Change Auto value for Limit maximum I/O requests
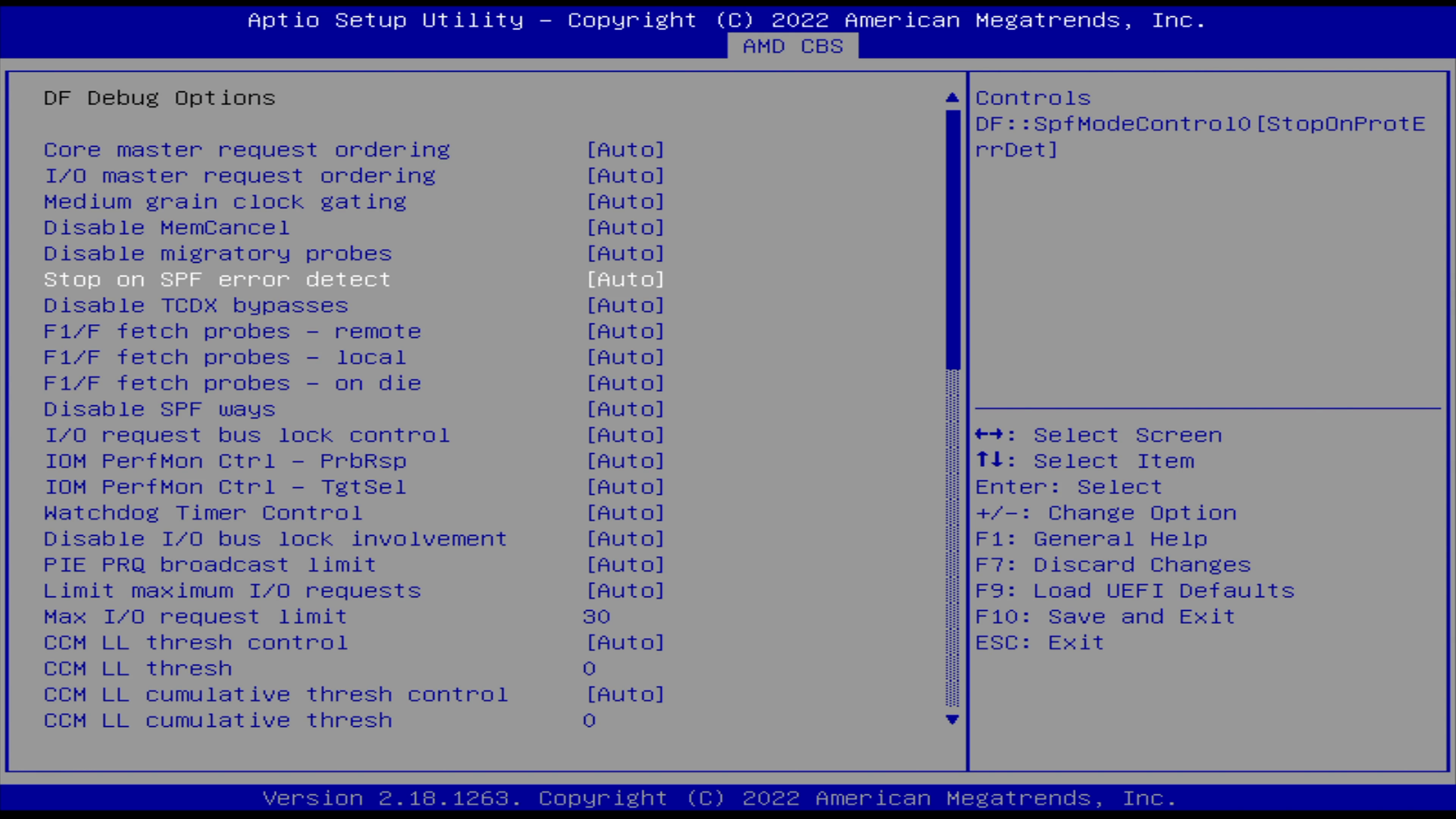This screenshot has height=819, width=1456. click(626, 592)
